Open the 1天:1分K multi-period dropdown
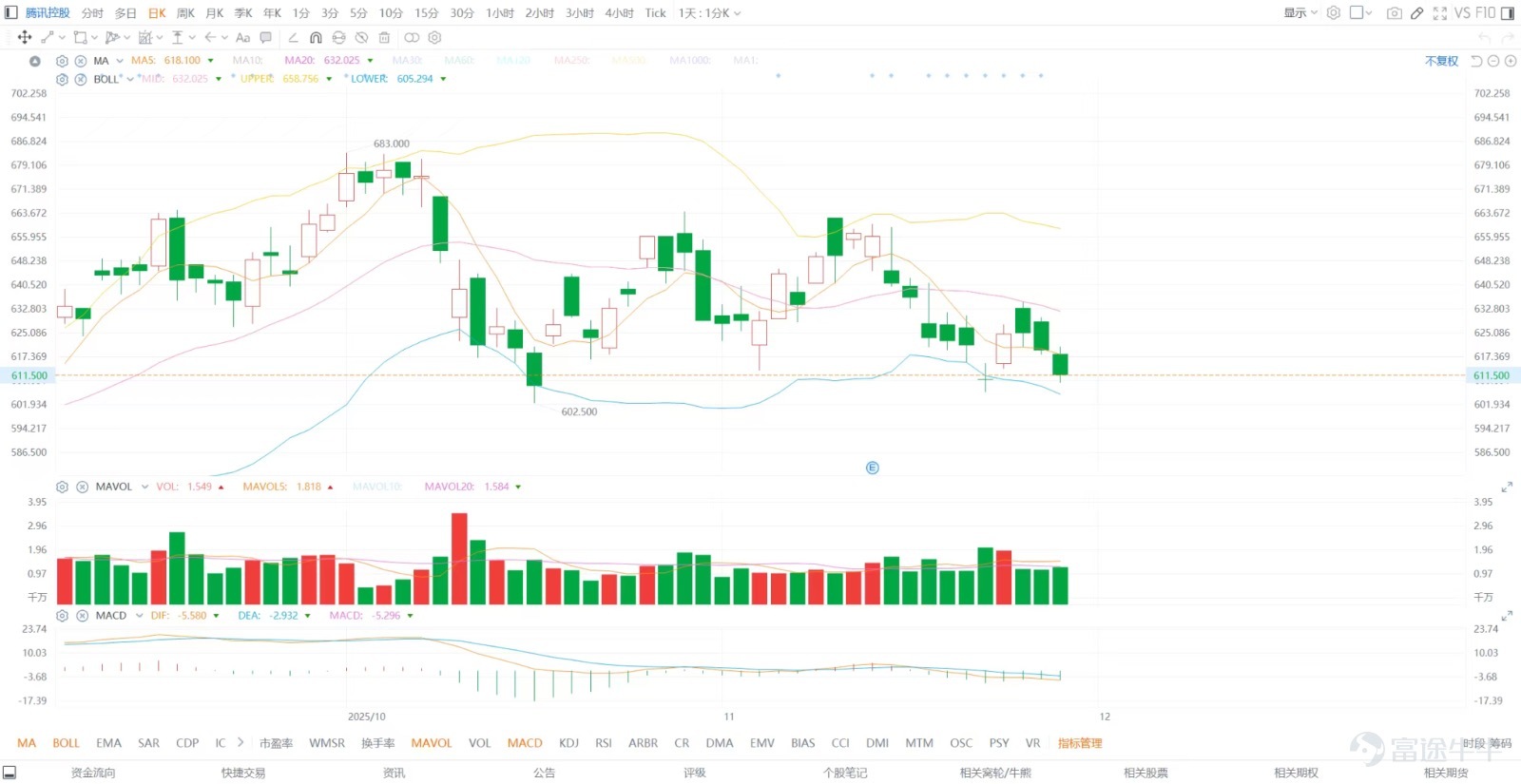The height and width of the screenshot is (784, 1521). [x=709, y=13]
